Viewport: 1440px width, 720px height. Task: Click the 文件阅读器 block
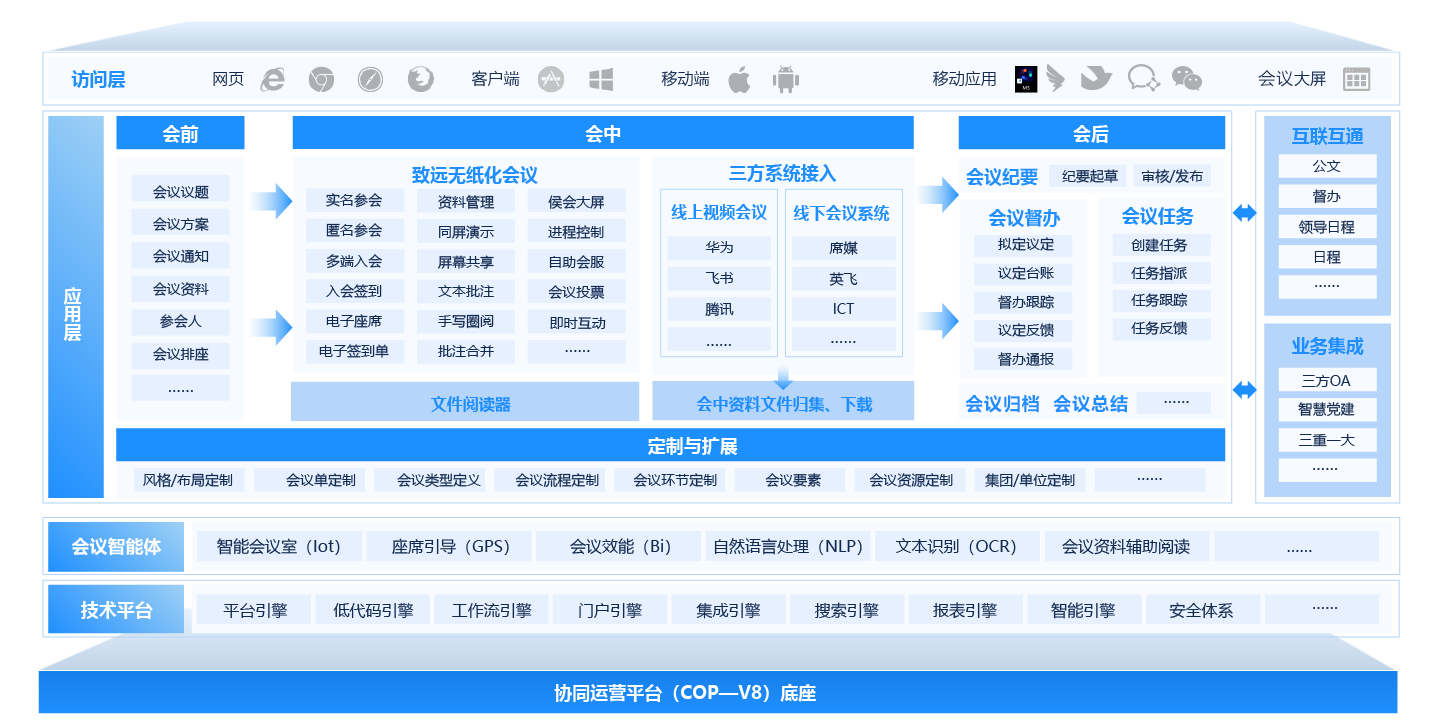pyautogui.click(x=465, y=402)
